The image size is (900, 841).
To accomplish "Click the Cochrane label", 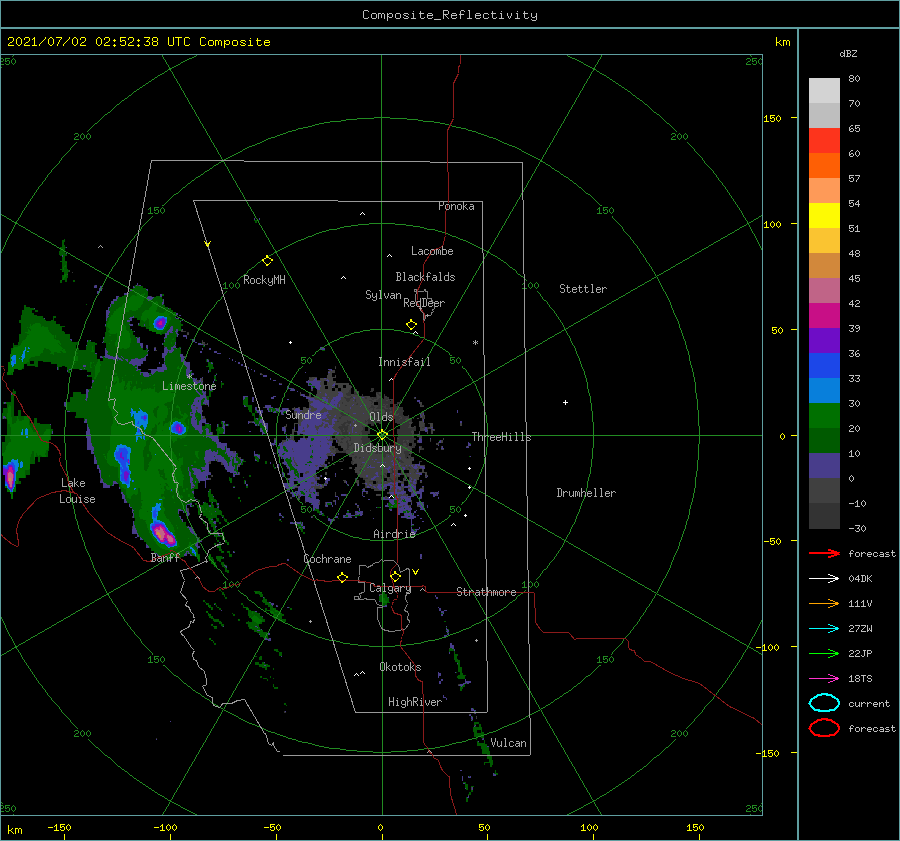I will [x=327, y=559].
